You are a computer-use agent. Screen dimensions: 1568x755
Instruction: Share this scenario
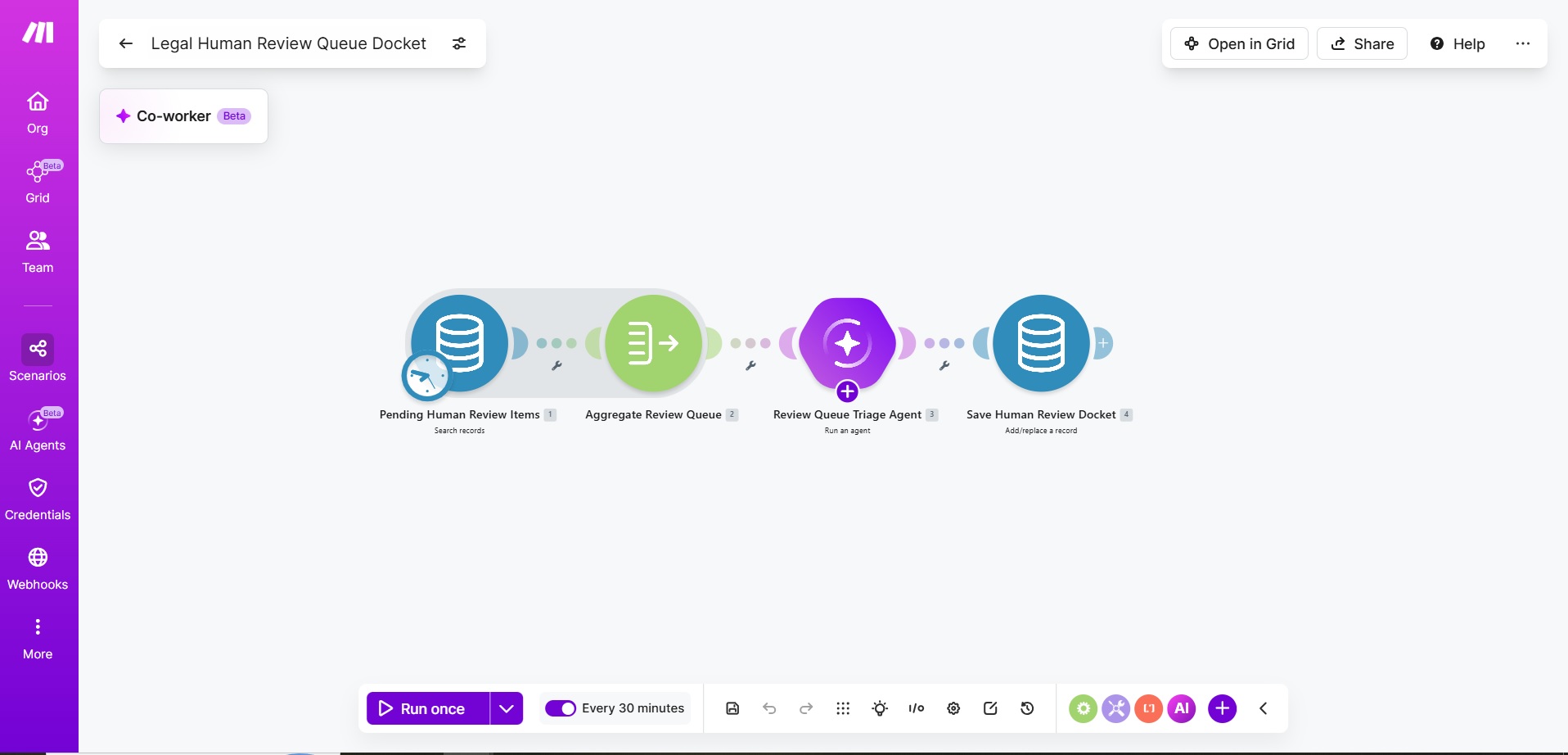[x=1362, y=43]
